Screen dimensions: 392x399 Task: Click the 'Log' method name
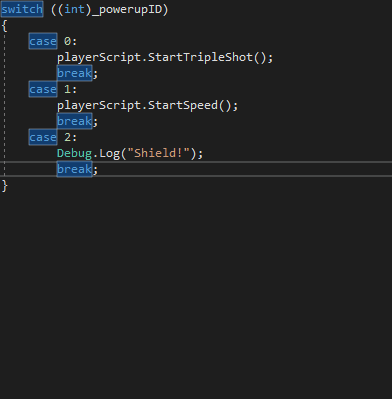click(110, 154)
